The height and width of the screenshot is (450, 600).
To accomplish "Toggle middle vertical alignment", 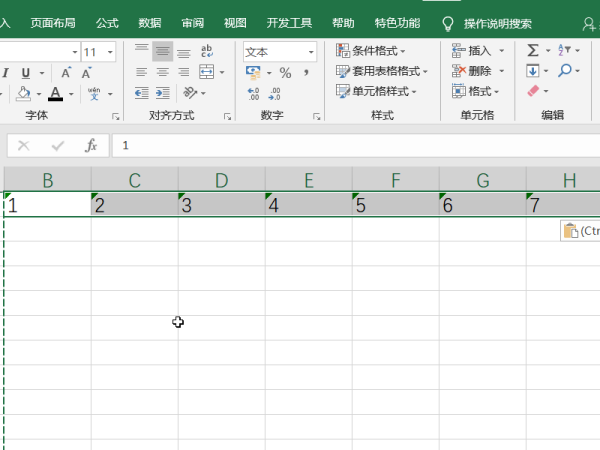I will point(162,51).
